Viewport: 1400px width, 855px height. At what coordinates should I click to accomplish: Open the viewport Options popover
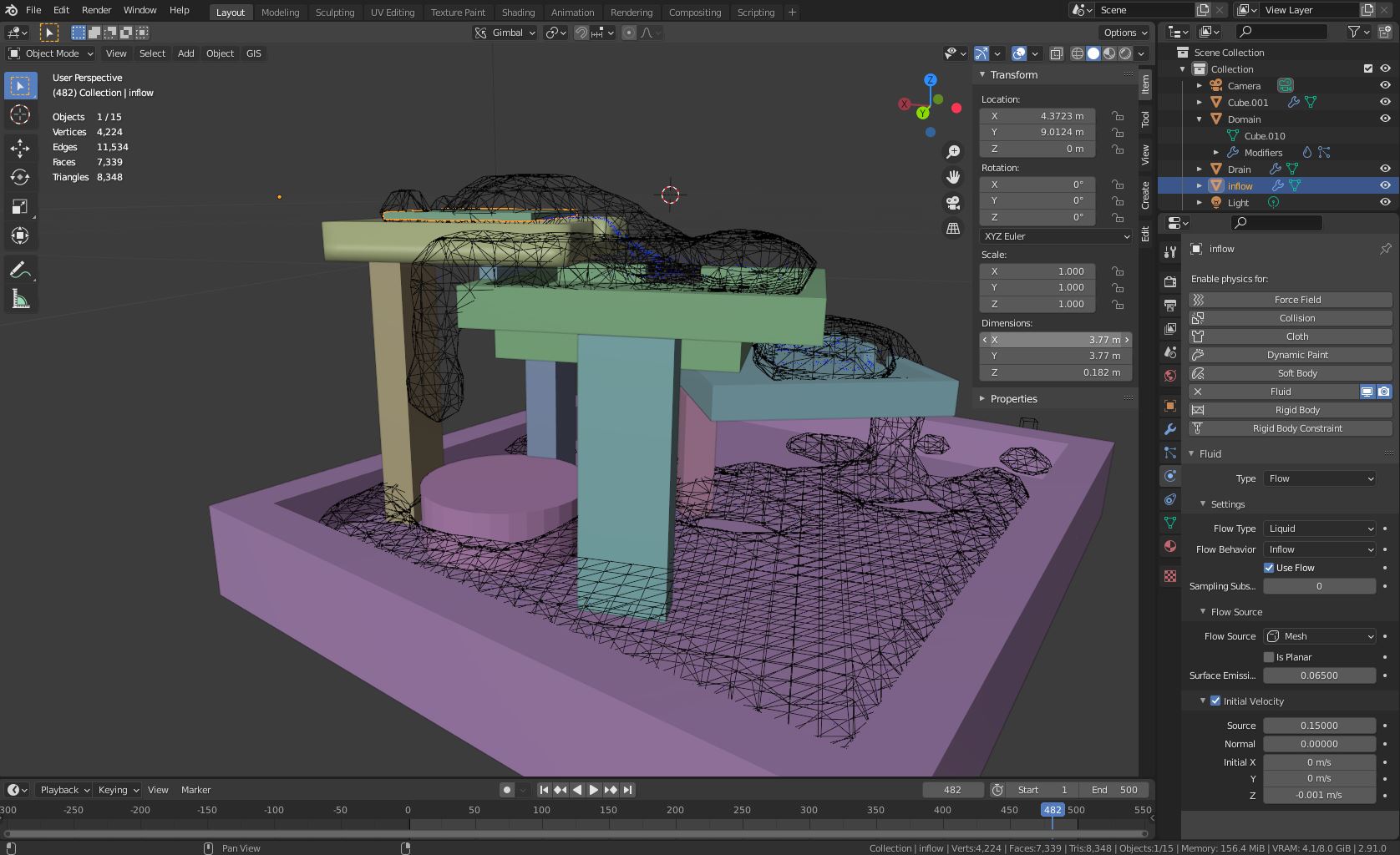coord(1125,33)
